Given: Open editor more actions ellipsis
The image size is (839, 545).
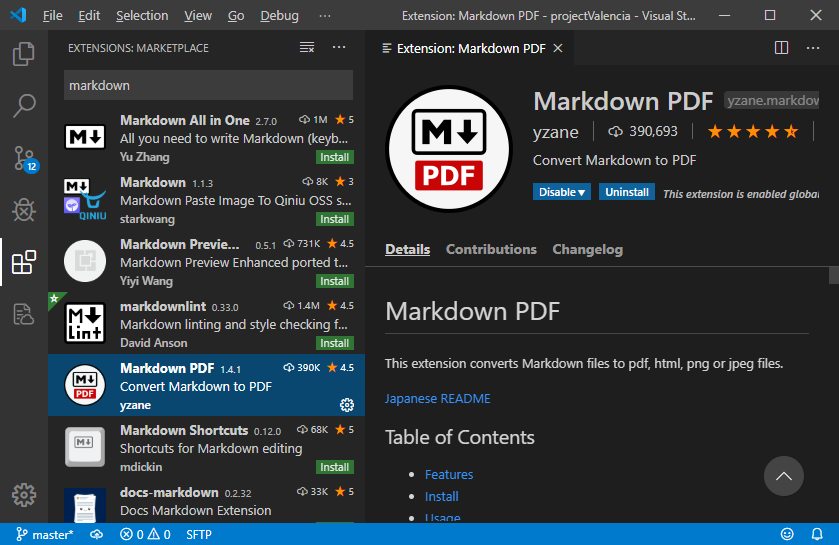Looking at the screenshot, I should 813,48.
